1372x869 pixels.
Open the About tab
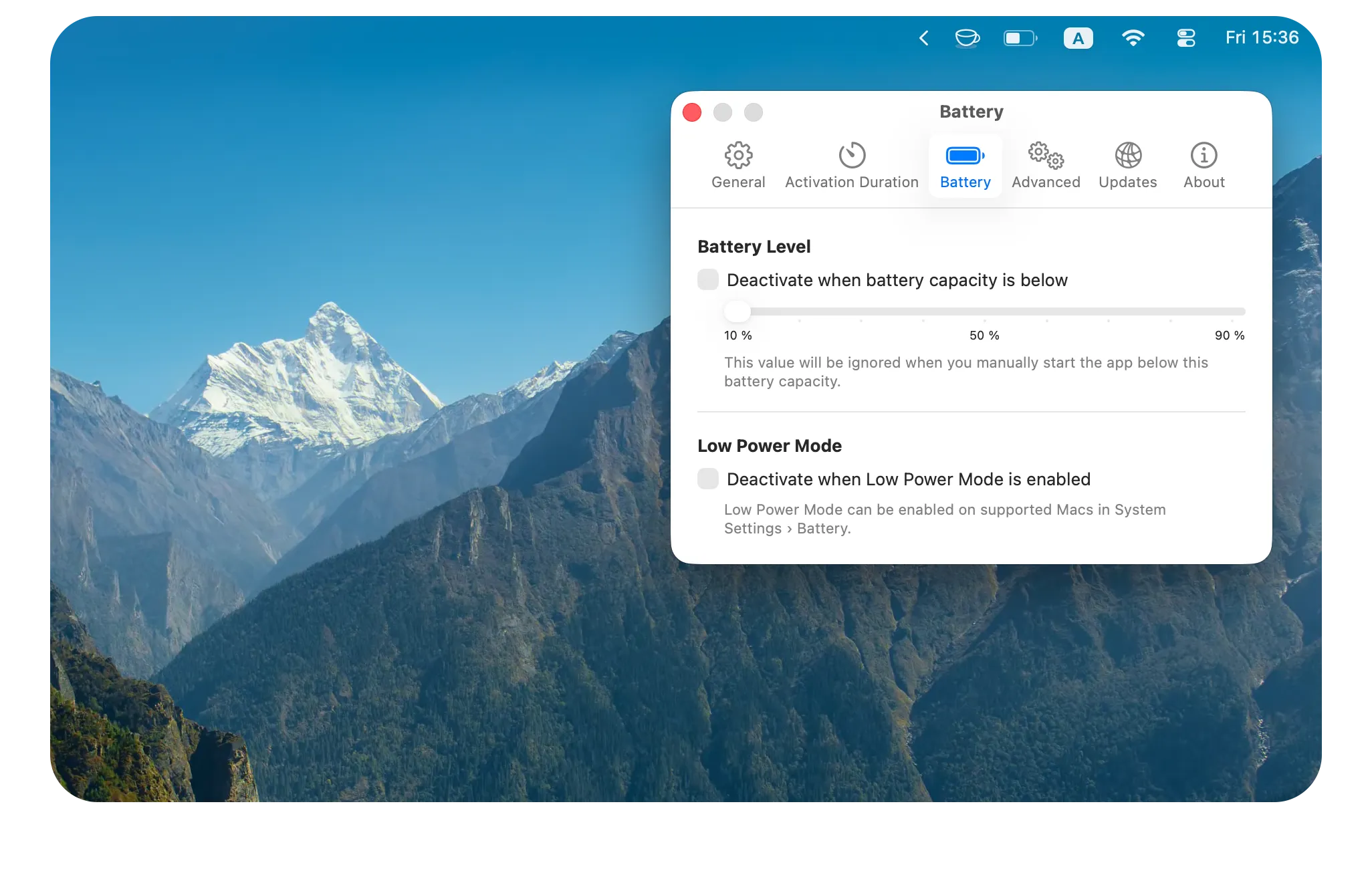[1204, 166]
